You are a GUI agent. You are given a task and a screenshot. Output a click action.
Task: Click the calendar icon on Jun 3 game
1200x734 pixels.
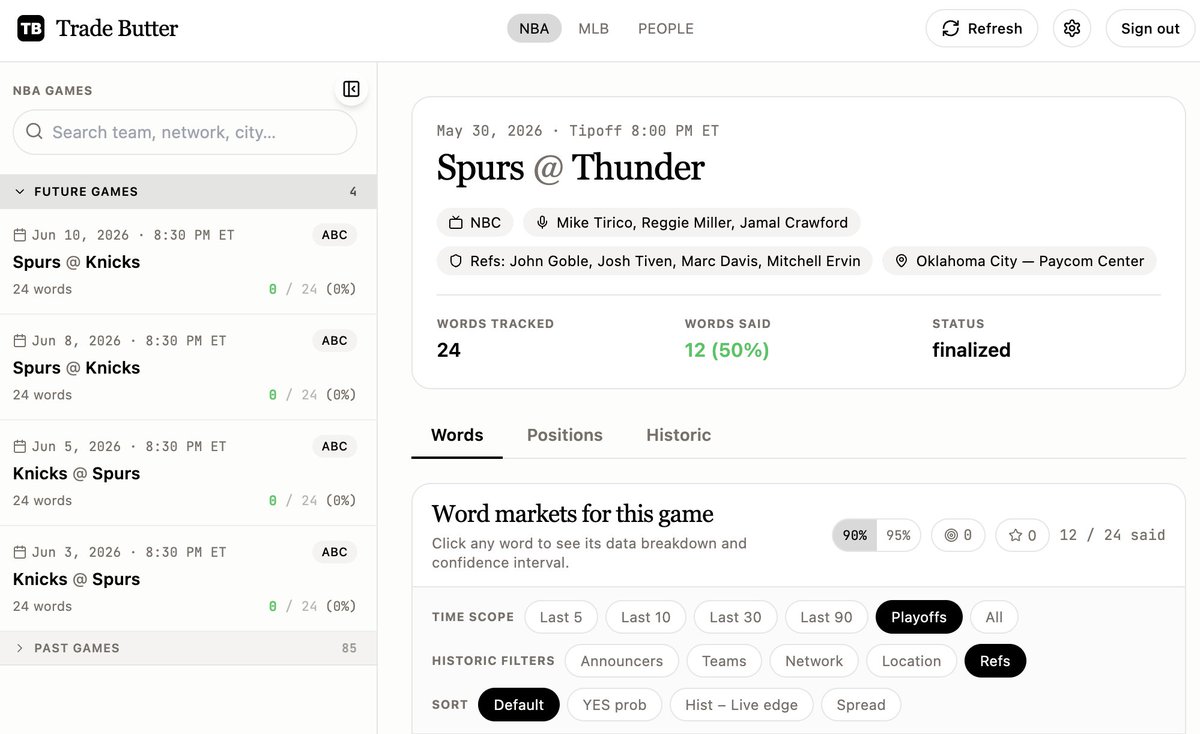(x=20, y=552)
